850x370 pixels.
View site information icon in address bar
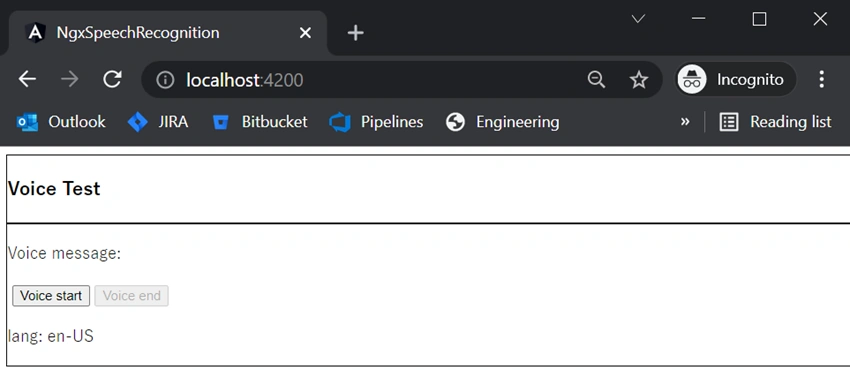pos(165,80)
